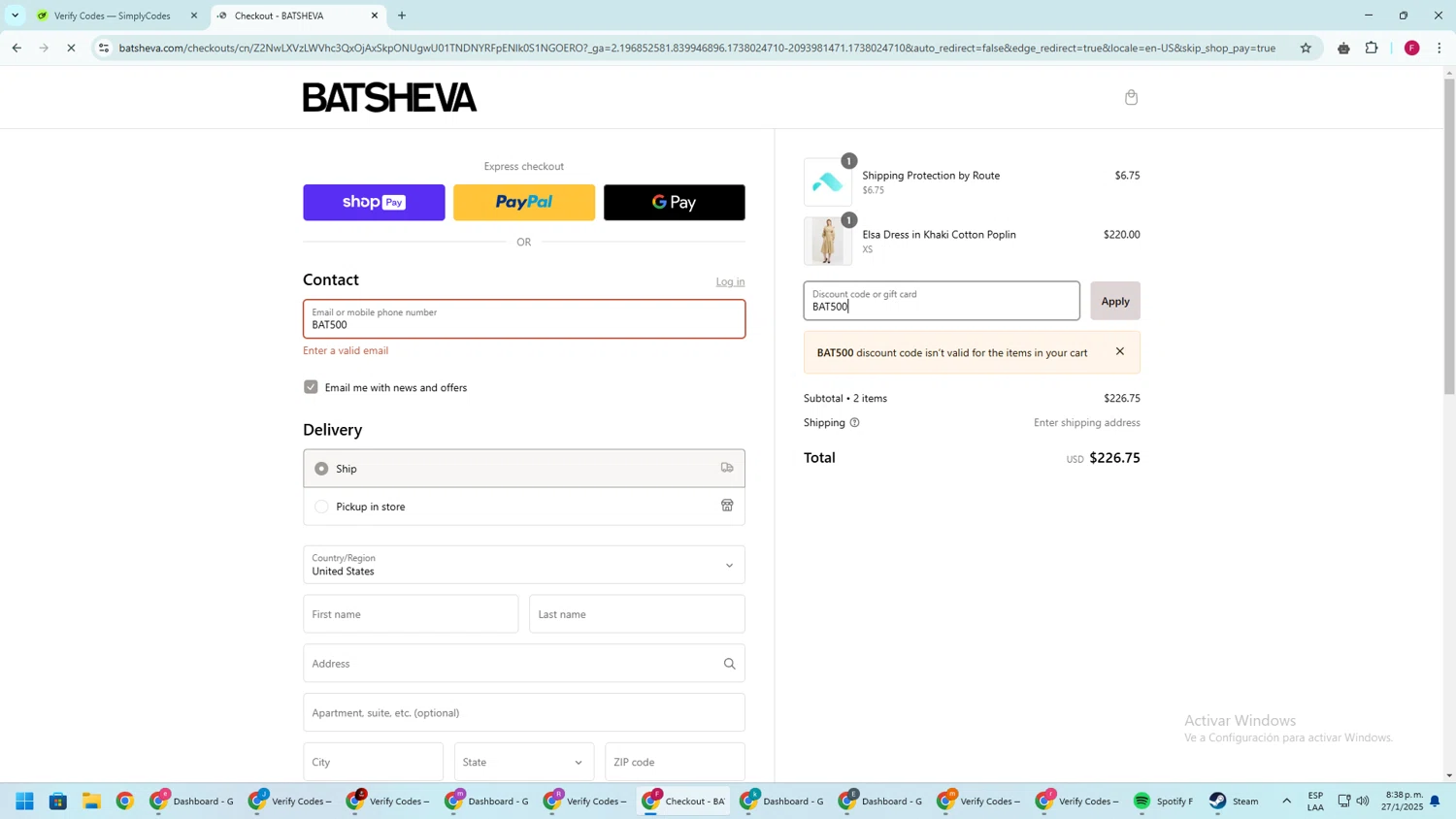Open File Explorer from taskbar
The height and width of the screenshot is (819, 1456).
click(x=91, y=801)
